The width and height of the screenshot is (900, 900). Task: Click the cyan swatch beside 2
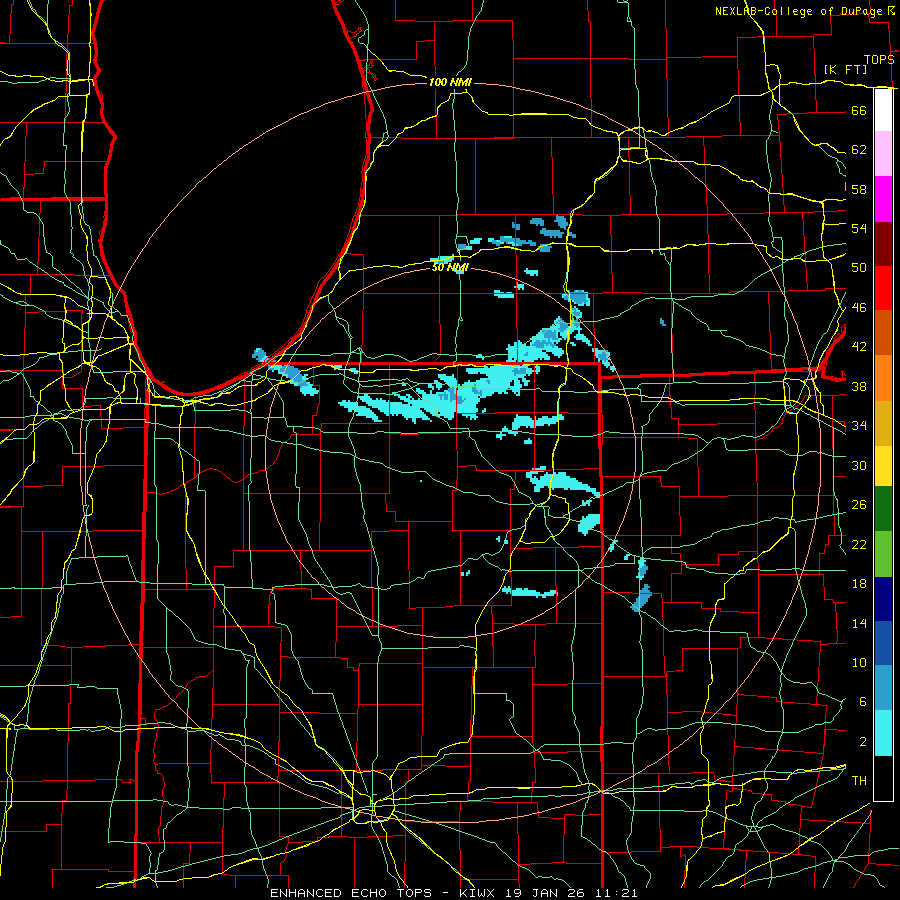[x=883, y=733]
